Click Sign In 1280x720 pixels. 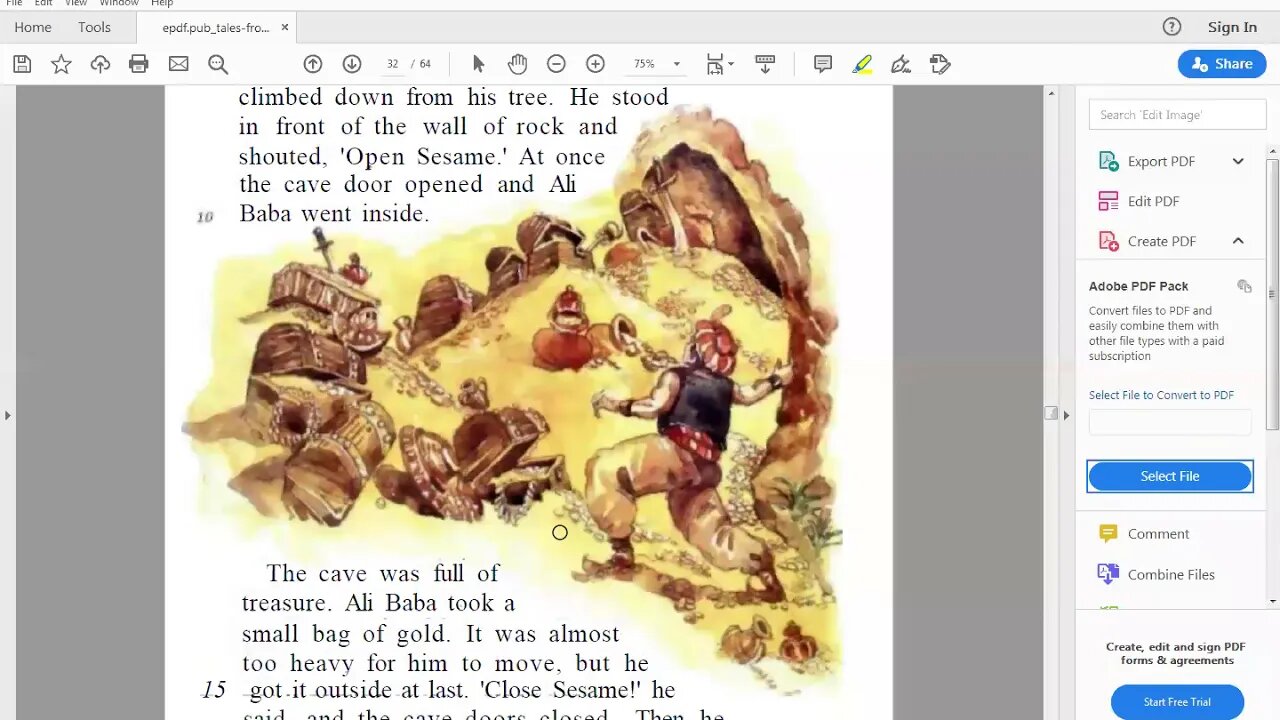click(x=1232, y=27)
